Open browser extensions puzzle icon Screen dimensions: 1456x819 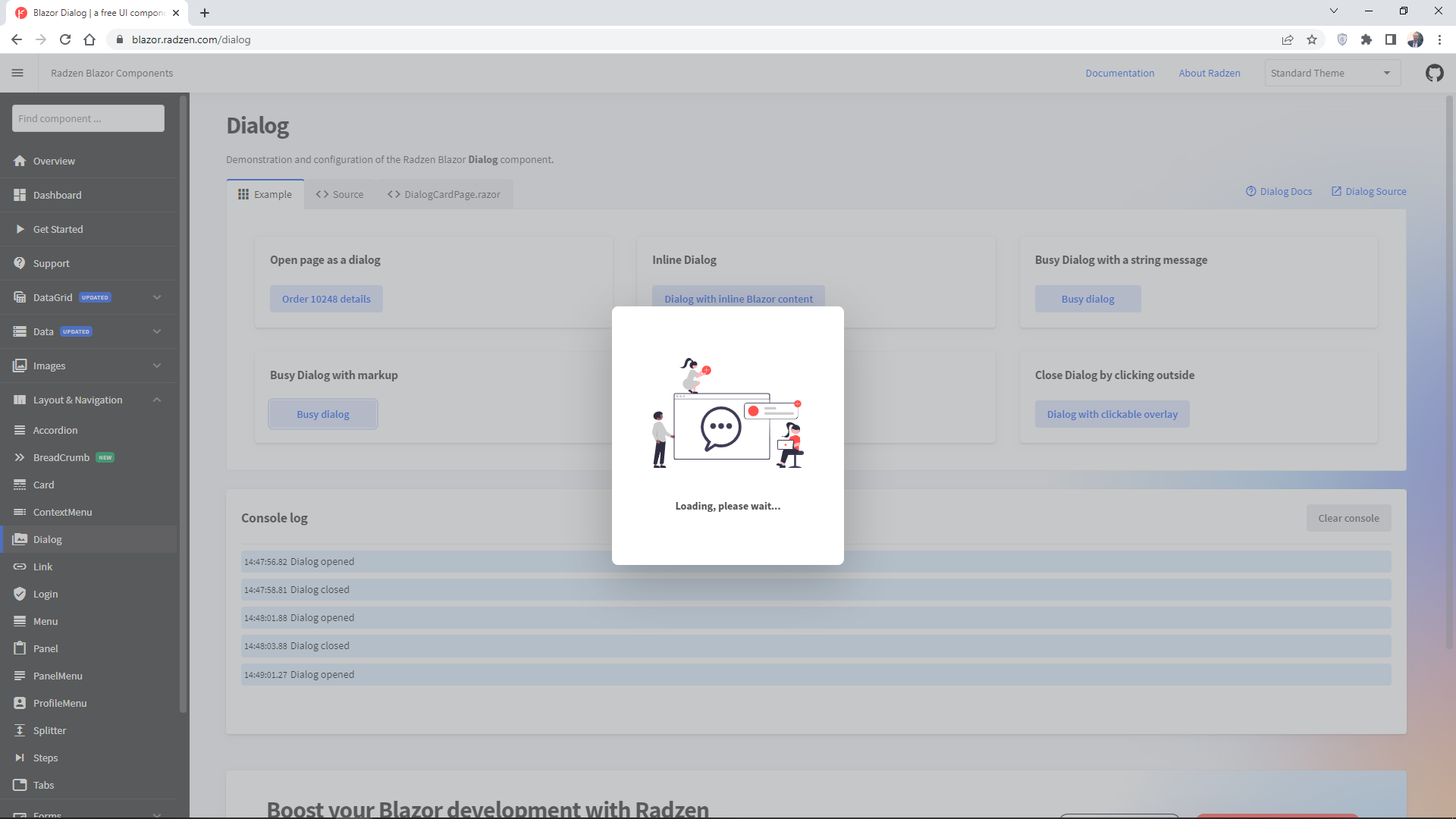click(1367, 39)
